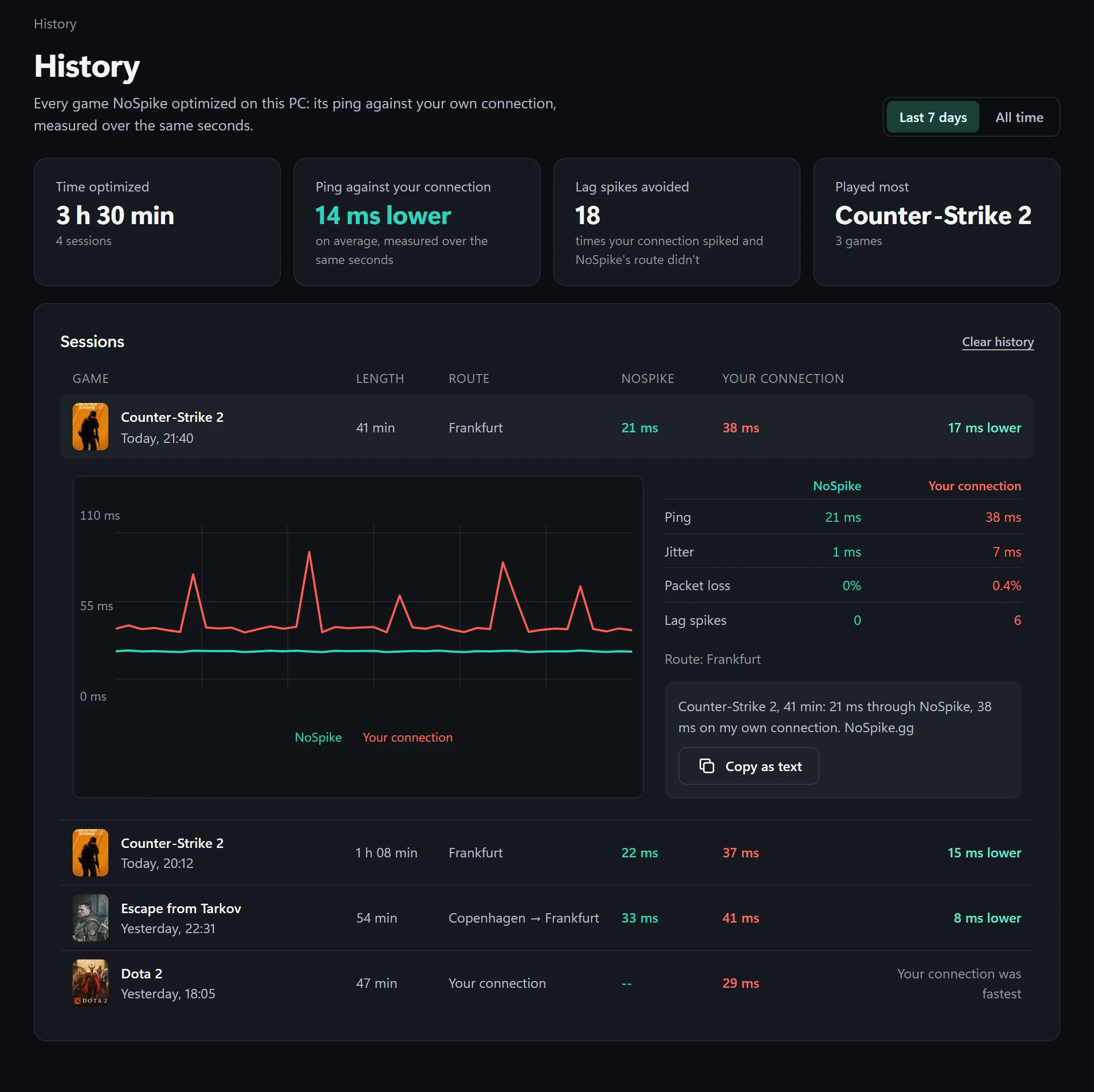
Task: Collapse the Counter-Strike 2 Today 21:40 session
Action: (x=547, y=427)
